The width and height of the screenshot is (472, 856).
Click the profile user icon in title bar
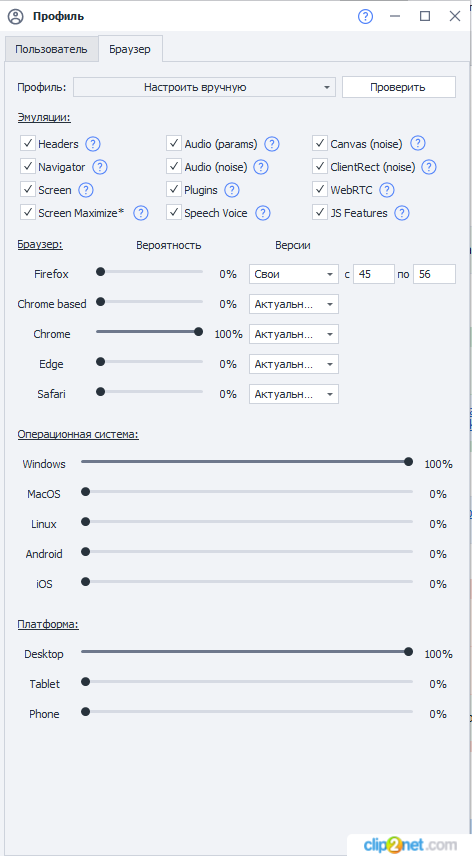(16, 16)
